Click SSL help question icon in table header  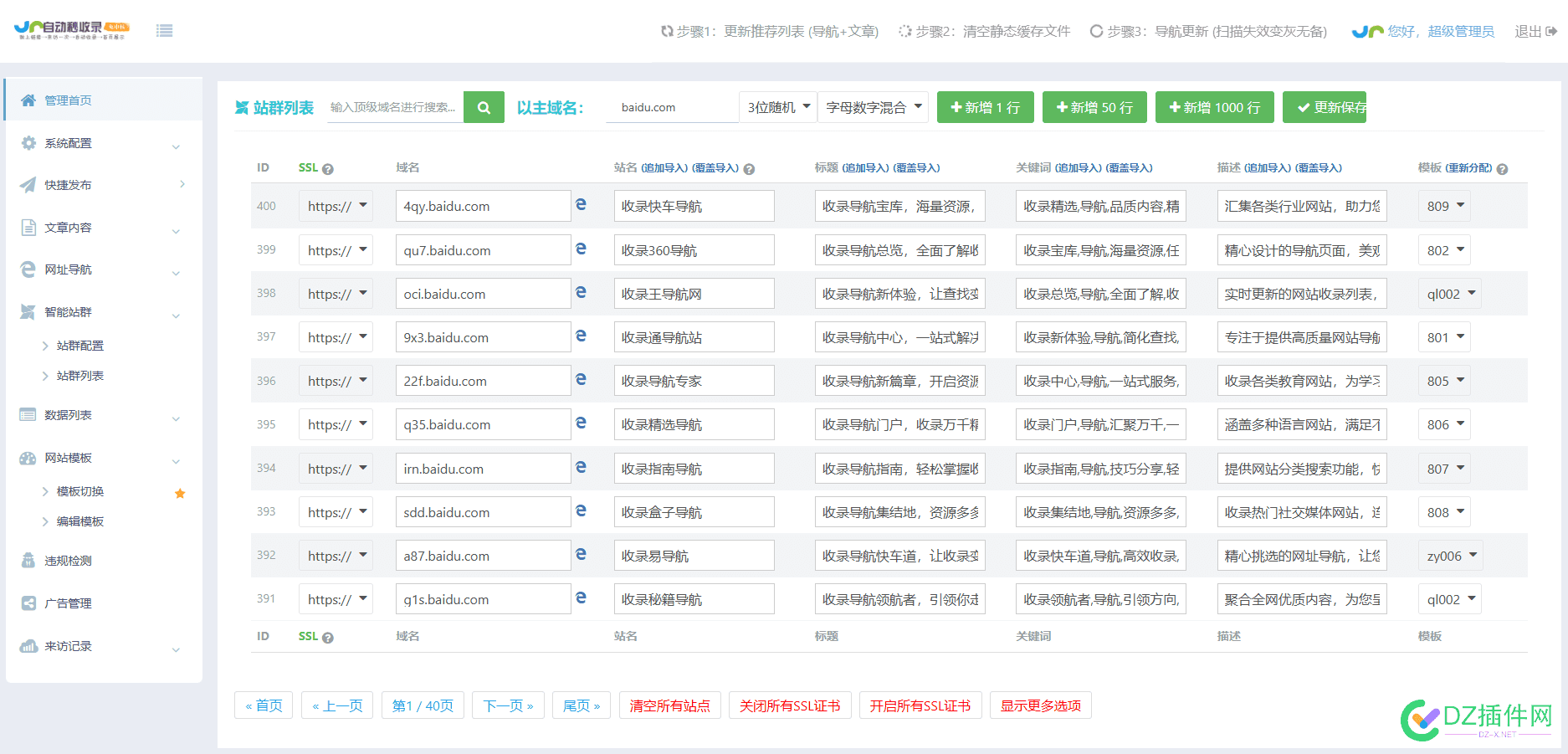pyautogui.click(x=328, y=169)
